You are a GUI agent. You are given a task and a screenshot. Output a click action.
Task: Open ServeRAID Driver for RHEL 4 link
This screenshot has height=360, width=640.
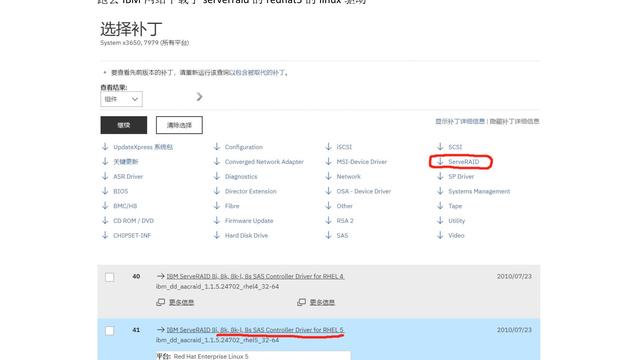255,276
